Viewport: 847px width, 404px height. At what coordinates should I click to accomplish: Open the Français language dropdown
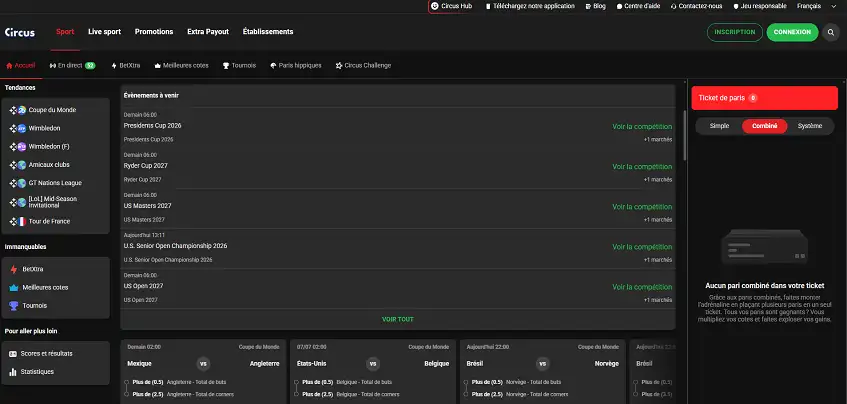point(816,6)
